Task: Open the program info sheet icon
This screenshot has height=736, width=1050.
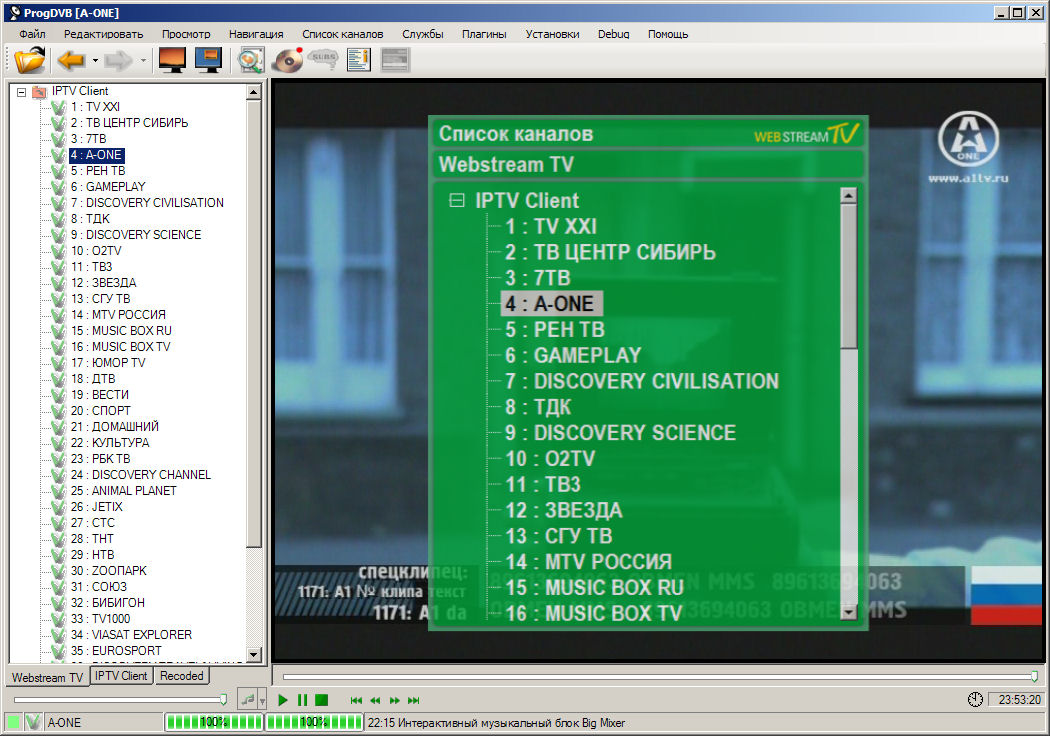Action: [x=358, y=60]
